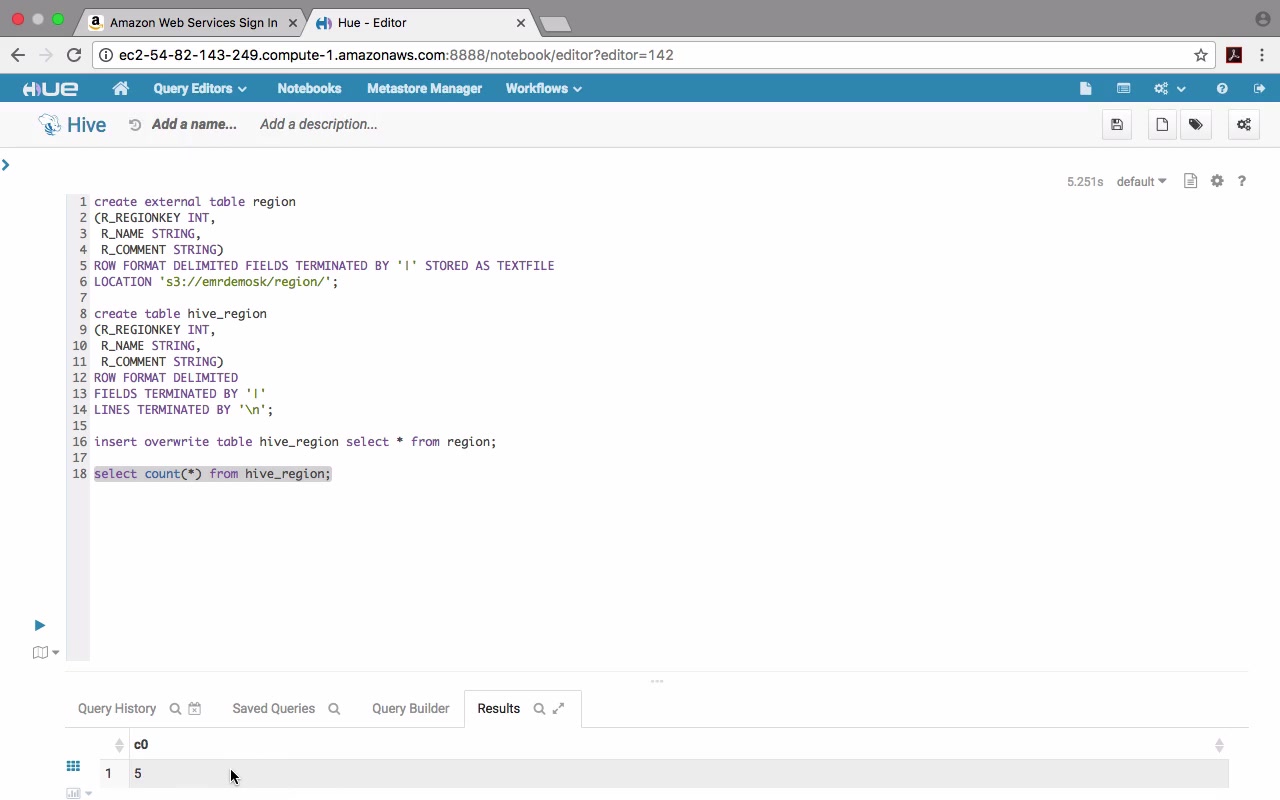Search saved queries with magnifier icon

(x=334, y=709)
